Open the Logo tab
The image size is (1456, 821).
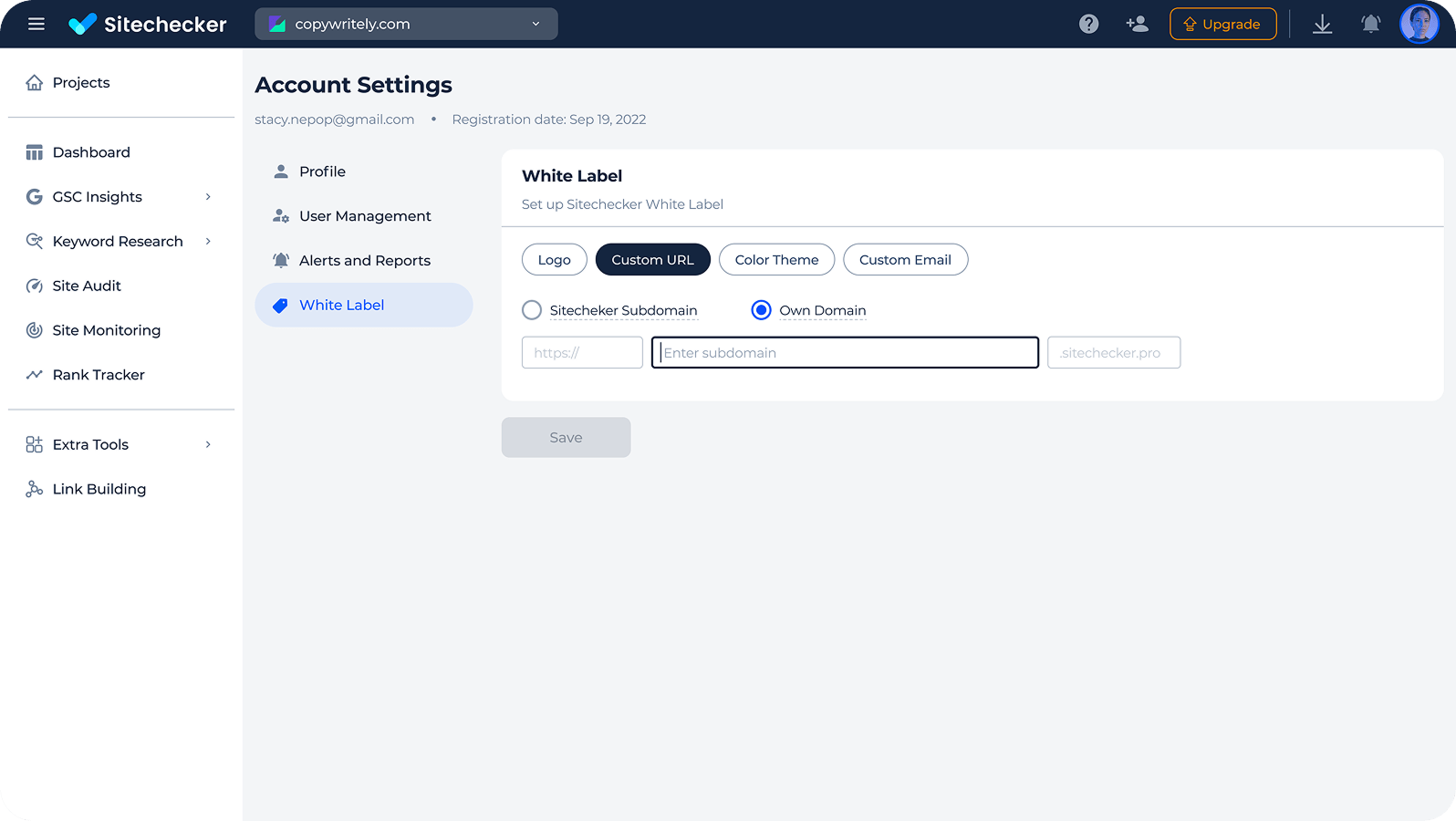coord(554,260)
